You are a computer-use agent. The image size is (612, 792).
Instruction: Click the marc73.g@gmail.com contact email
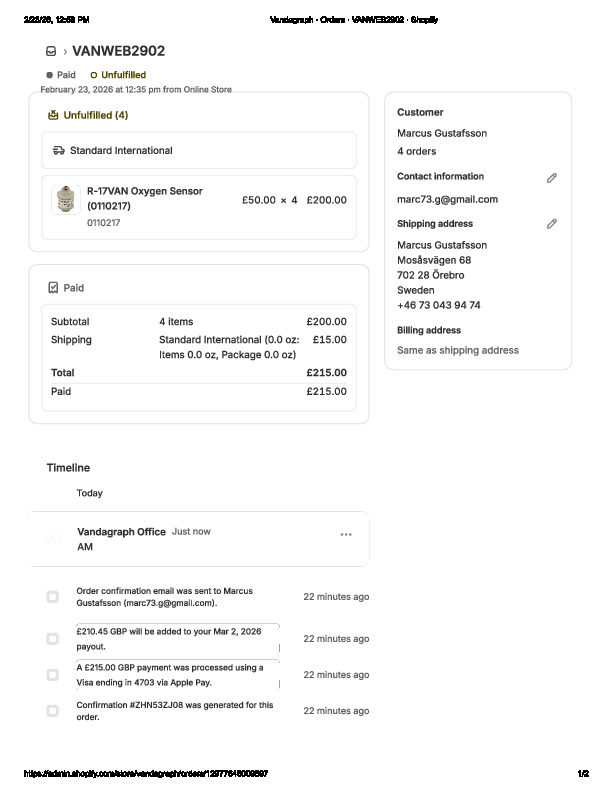pyautogui.click(x=447, y=199)
